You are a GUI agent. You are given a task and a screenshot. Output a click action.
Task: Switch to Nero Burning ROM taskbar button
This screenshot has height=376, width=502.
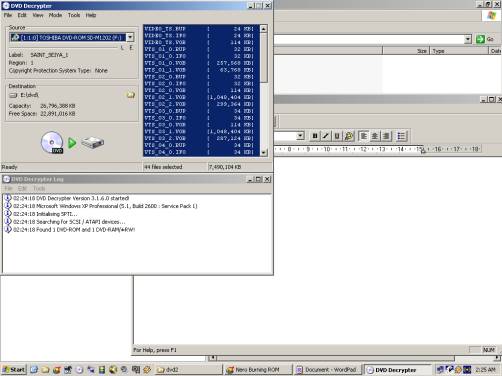point(258,370)
